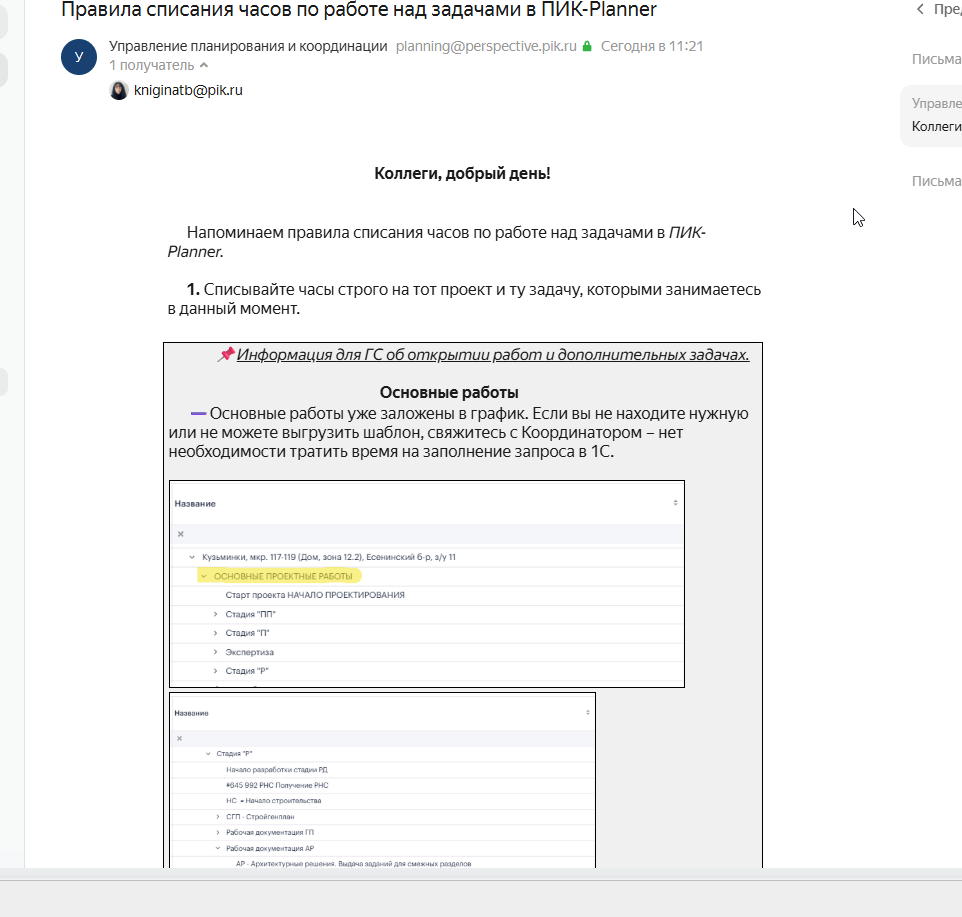Expand Стадия "Р" in first table
This screenshot has height=917, width=962.
pos(215,671)
